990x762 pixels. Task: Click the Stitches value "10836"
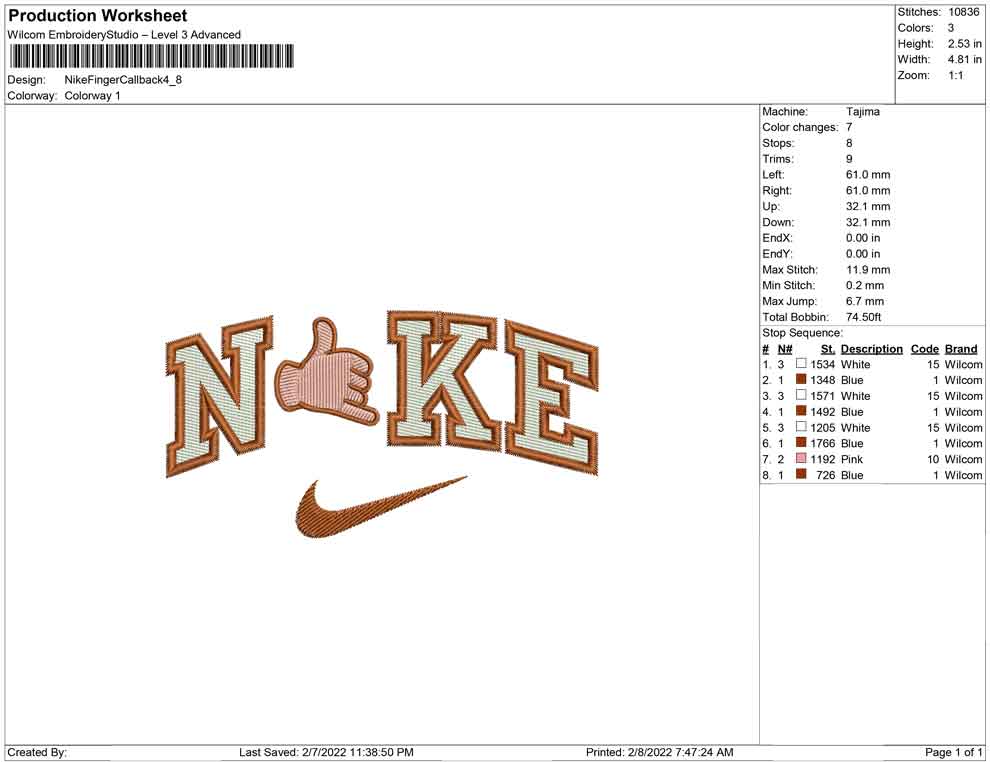click(x=963, y=12)
